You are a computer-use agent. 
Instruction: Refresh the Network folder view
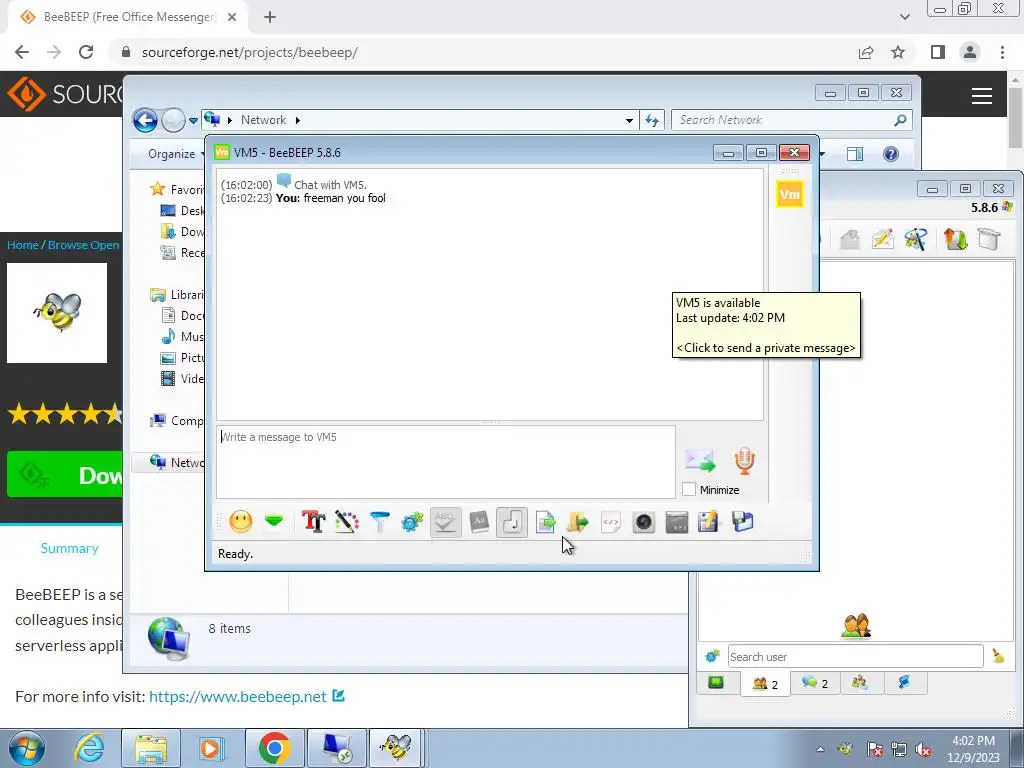tap(652, 120)
